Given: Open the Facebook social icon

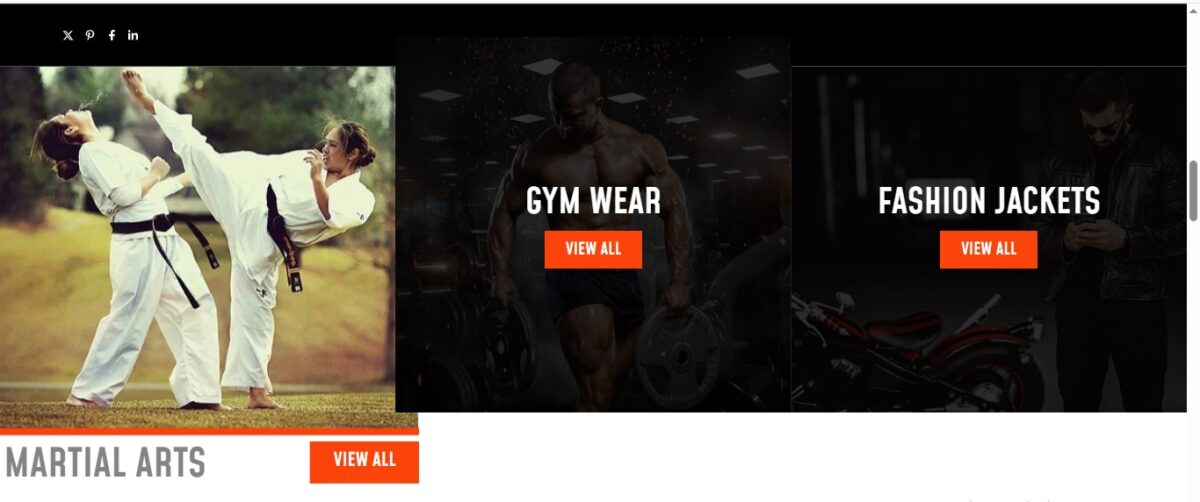Looking at the screenshot, I should [111, 35].
